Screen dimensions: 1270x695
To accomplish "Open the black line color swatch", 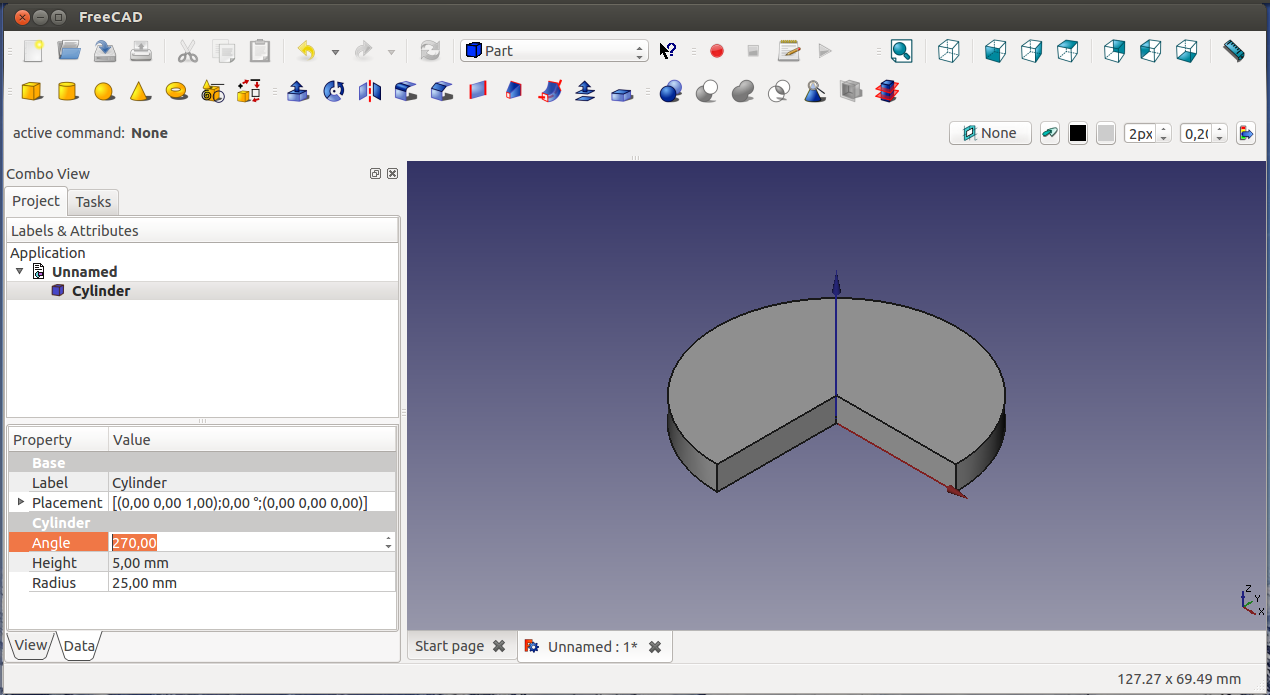I will (x=1077, y=133).
